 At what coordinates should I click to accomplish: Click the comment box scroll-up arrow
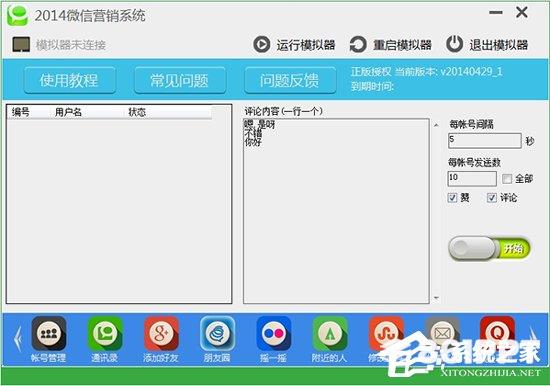pos(436,125)
